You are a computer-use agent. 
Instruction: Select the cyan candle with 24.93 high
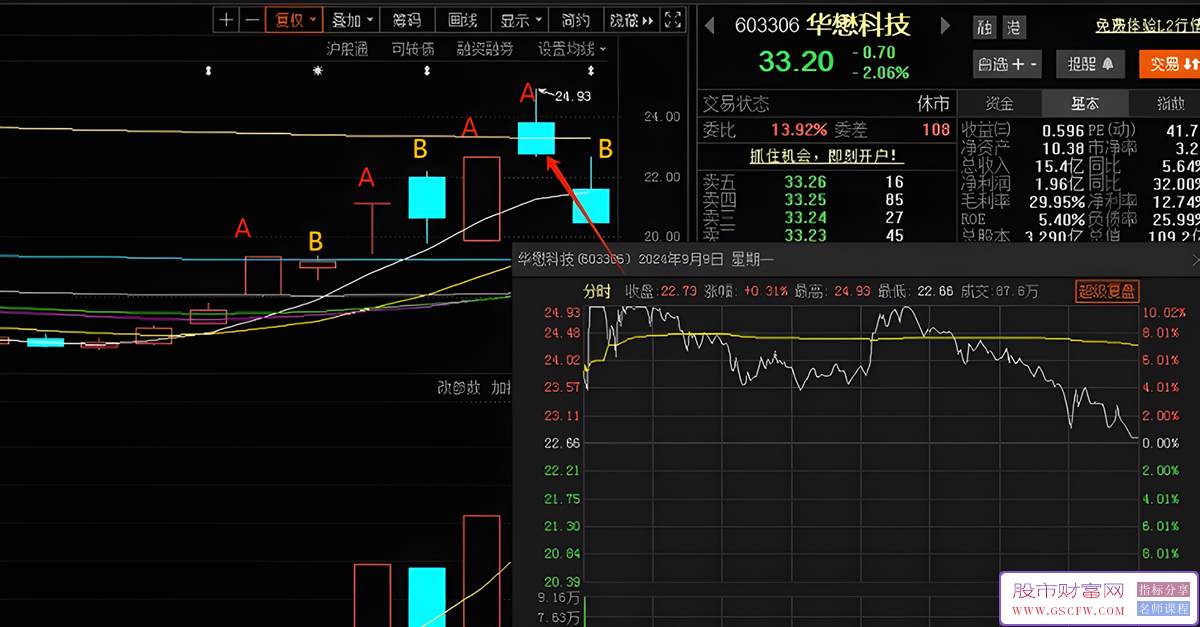coord(536,137)
